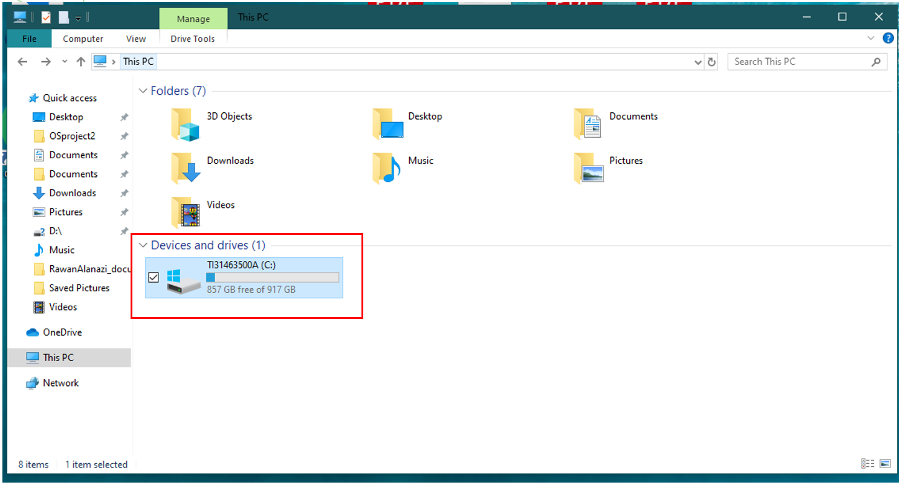Collapse the Folders (7) section

pos(143,91)
